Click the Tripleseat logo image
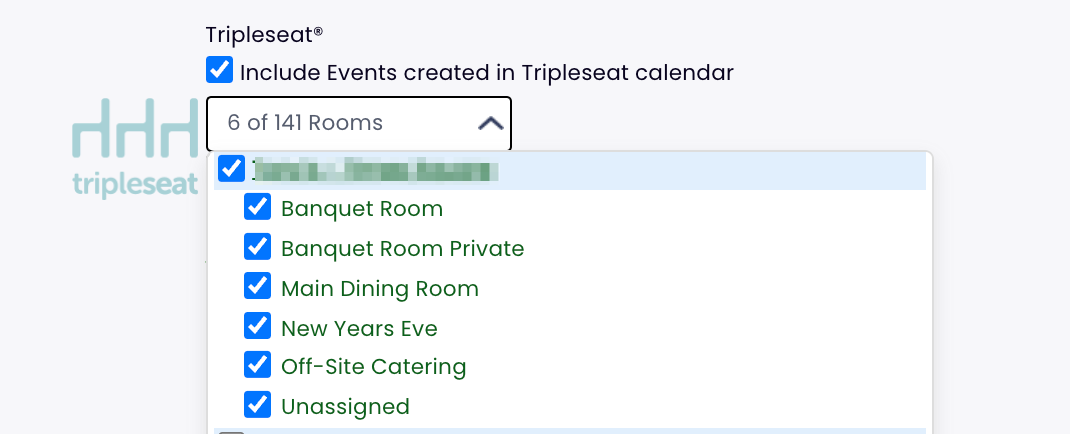Image resolution: width=1070 pixels, height=434 pixels. (x=135, y=148)
